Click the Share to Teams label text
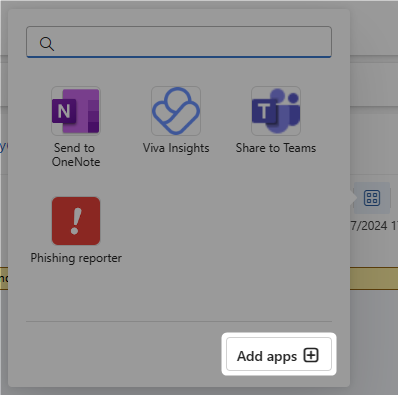The image size is (398, 395). 276,148
